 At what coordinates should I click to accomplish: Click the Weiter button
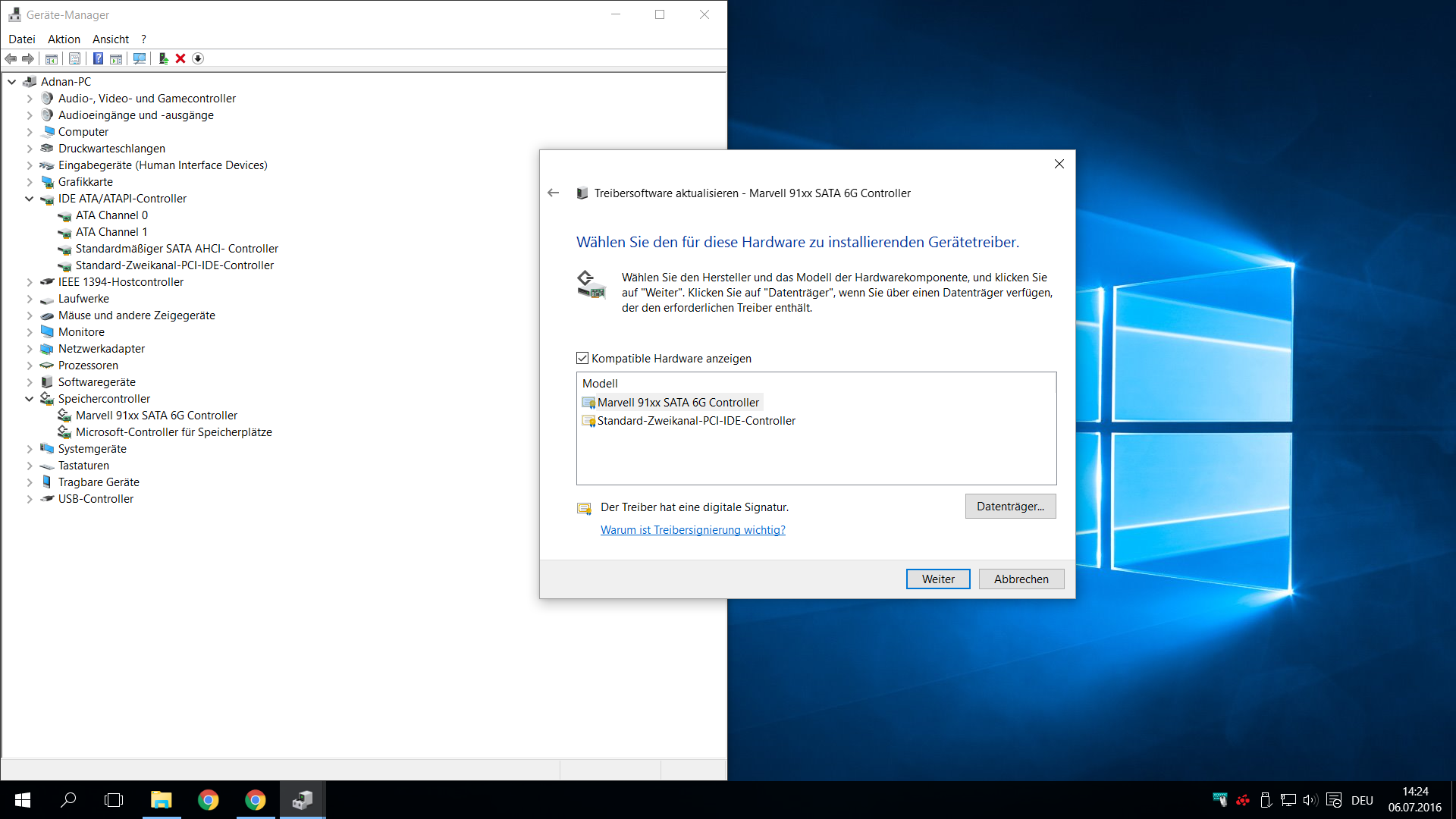click(x=937, y=579)
